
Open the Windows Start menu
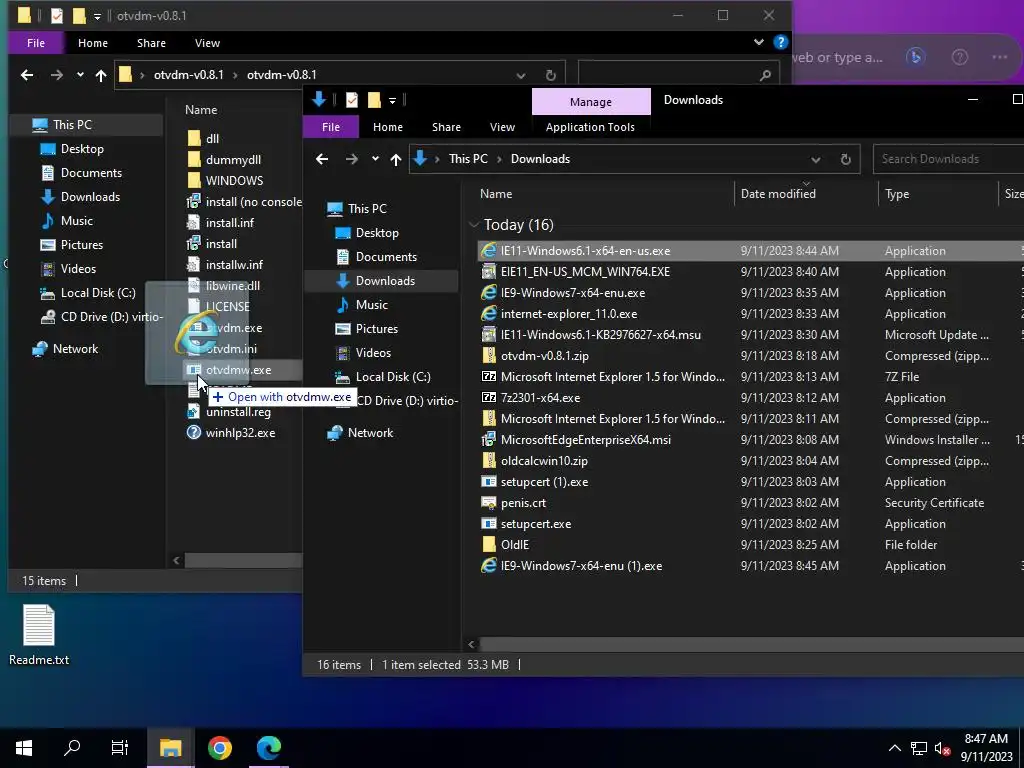[24, 748]
